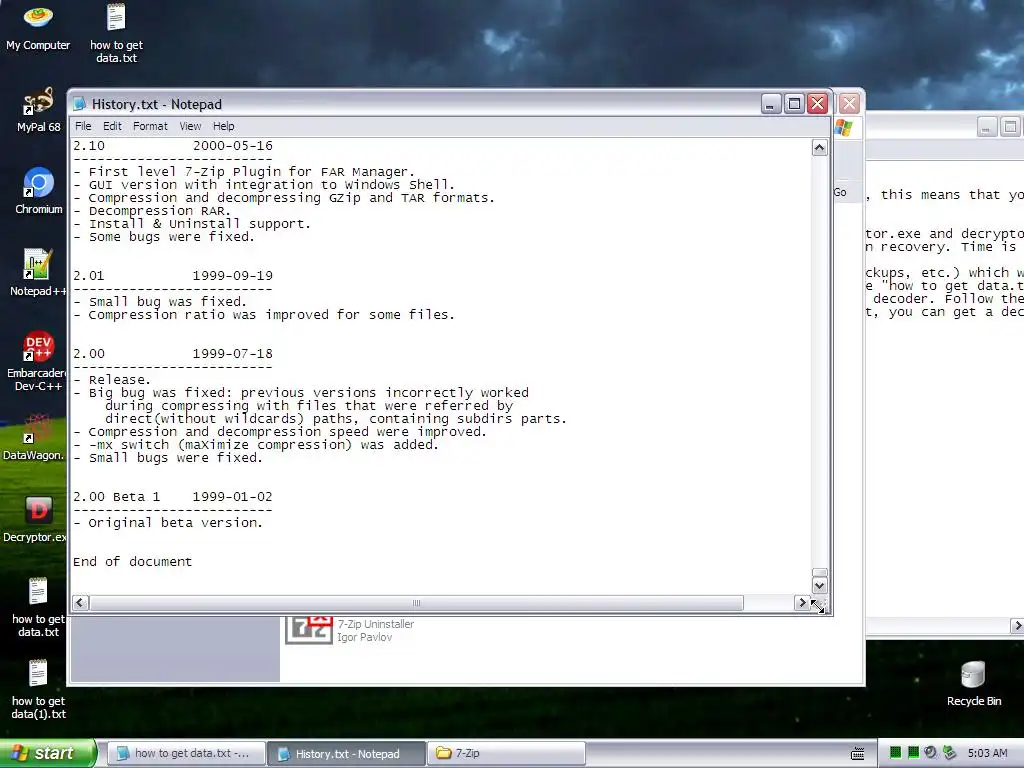The width and height of the screenshot is (1024, 768).
Task: Open the Format menu in Notepad
Action: click(150, 126)
